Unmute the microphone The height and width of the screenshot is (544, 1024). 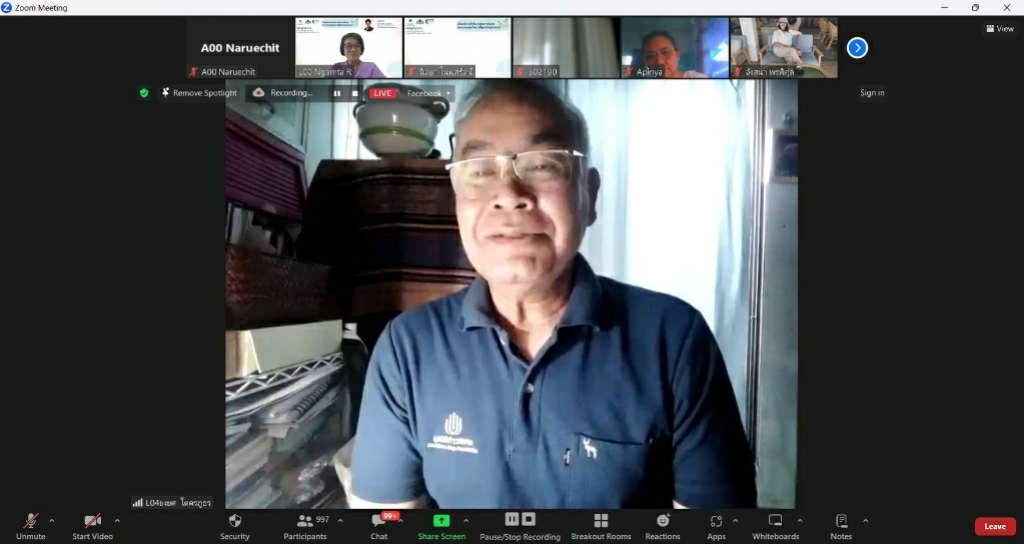(x=30, y=526)
